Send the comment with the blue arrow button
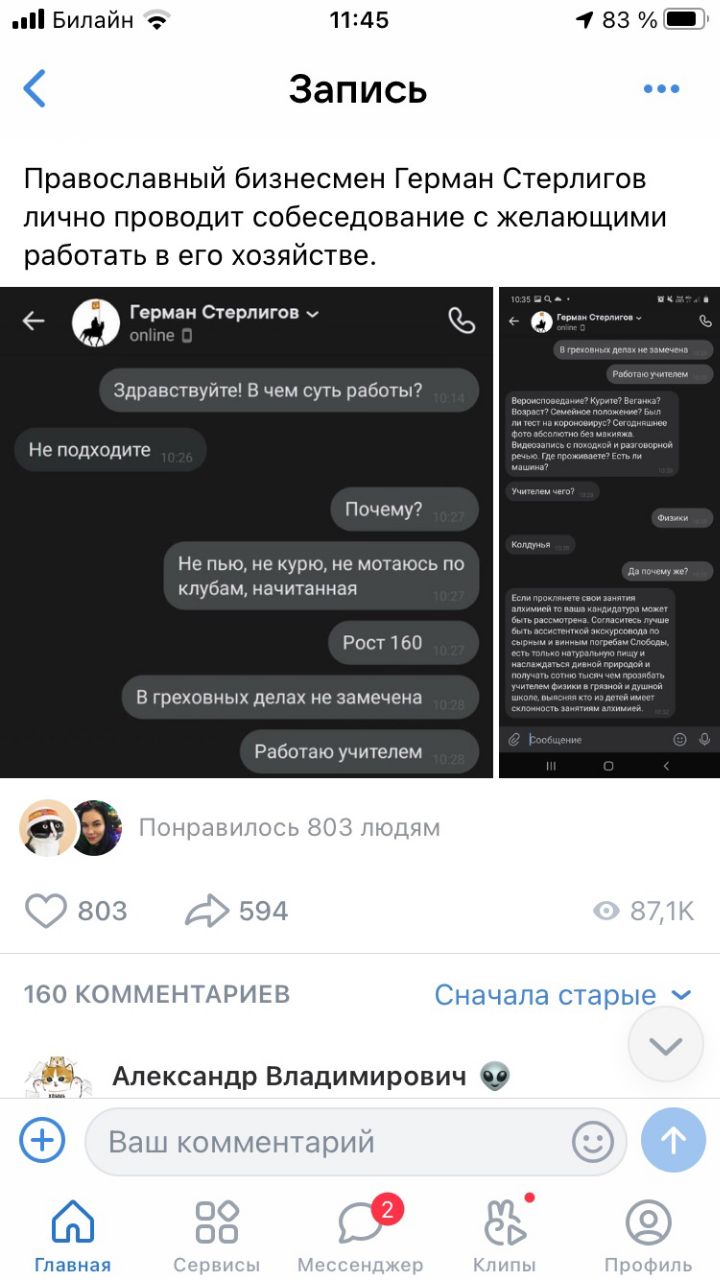720x1280 pixels. coord(673,1141)
